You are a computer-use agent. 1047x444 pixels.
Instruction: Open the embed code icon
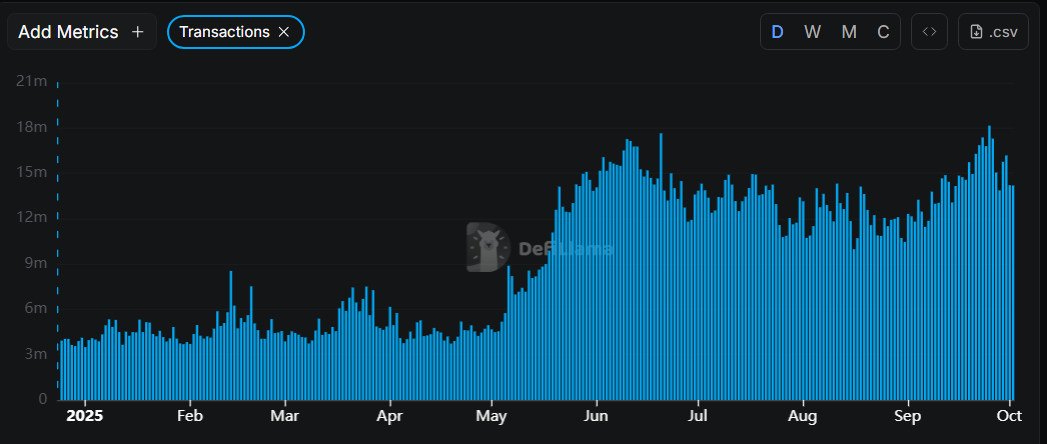pos(929,32)
